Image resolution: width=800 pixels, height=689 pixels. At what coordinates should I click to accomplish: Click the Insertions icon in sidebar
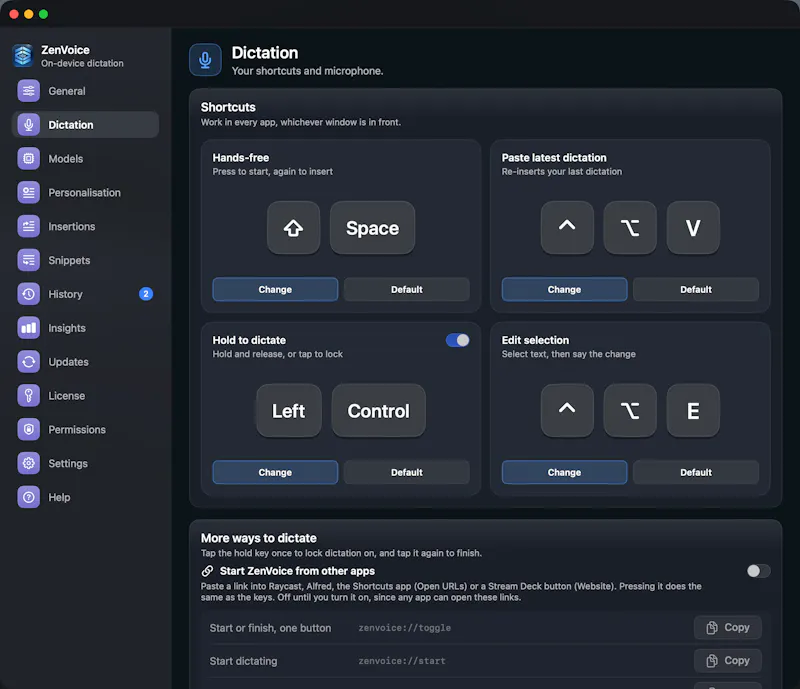pos(29,226)
